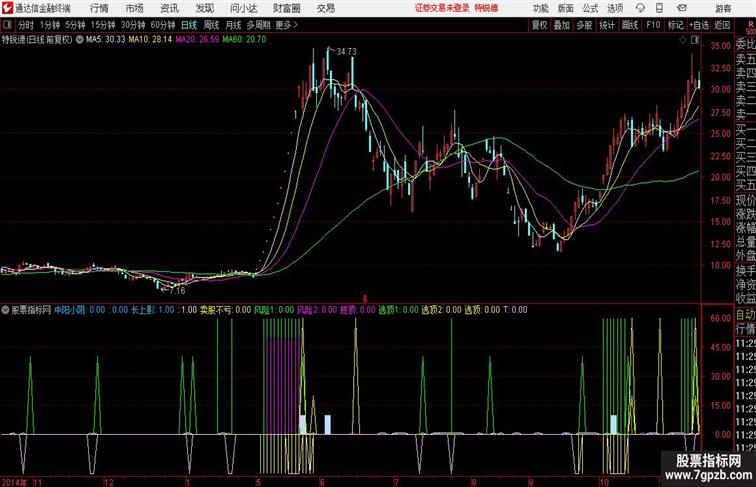Open the 资讯 menu
The width and height of the screenshot is (756, 487).
pos(169,8)
